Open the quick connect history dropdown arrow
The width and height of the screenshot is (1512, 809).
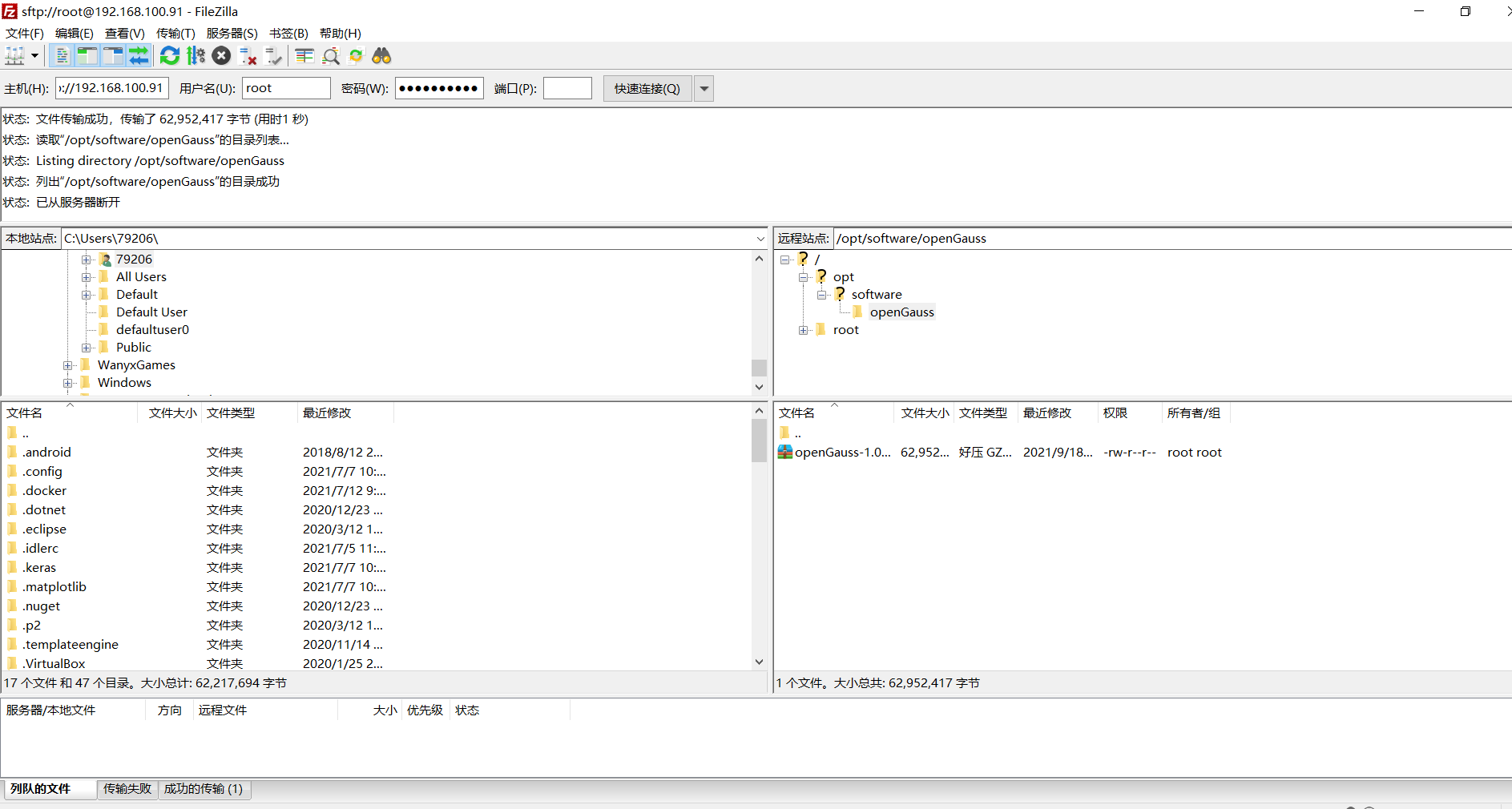point(704,89)
